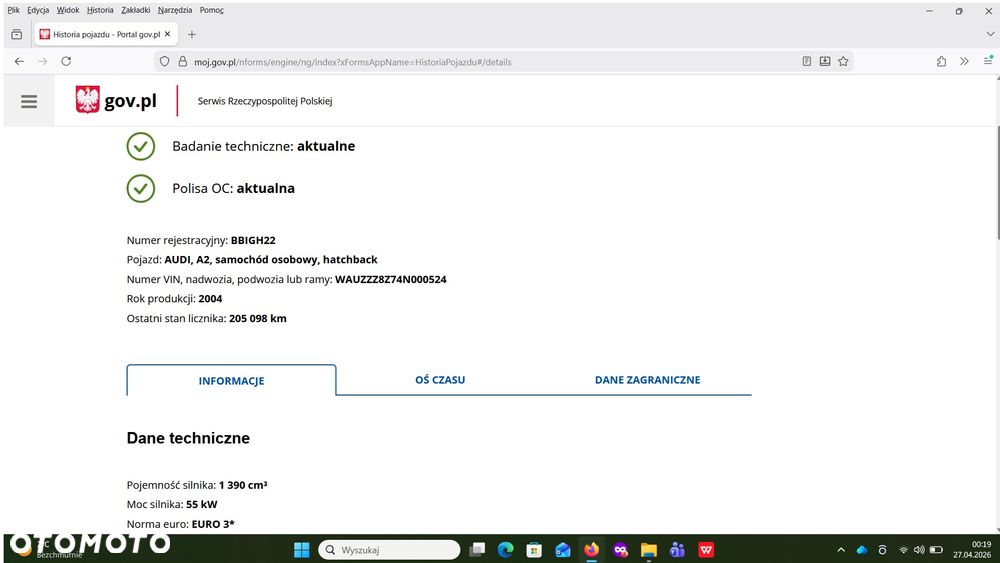Open the purple mask app on taskbar
This screenshot has width=1000, height=563.
(620, 550)
